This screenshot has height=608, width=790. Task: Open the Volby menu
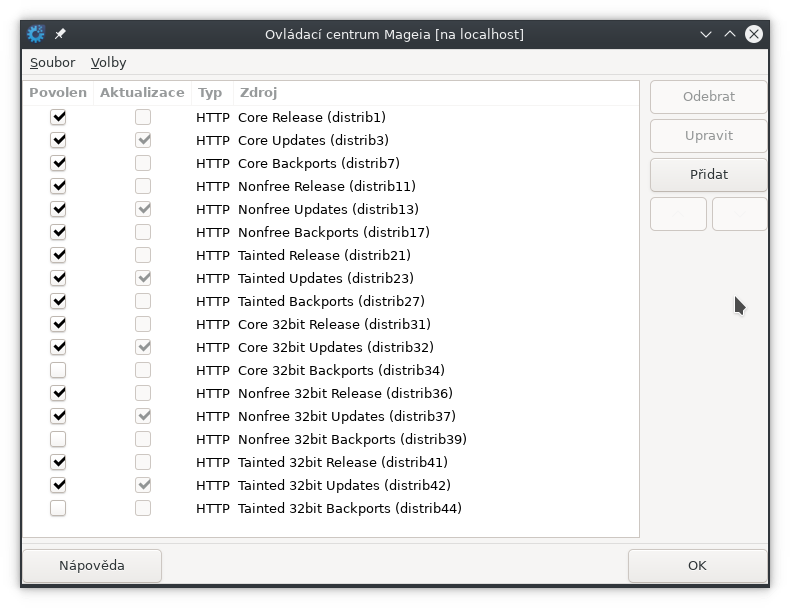(x=108, y=62)
